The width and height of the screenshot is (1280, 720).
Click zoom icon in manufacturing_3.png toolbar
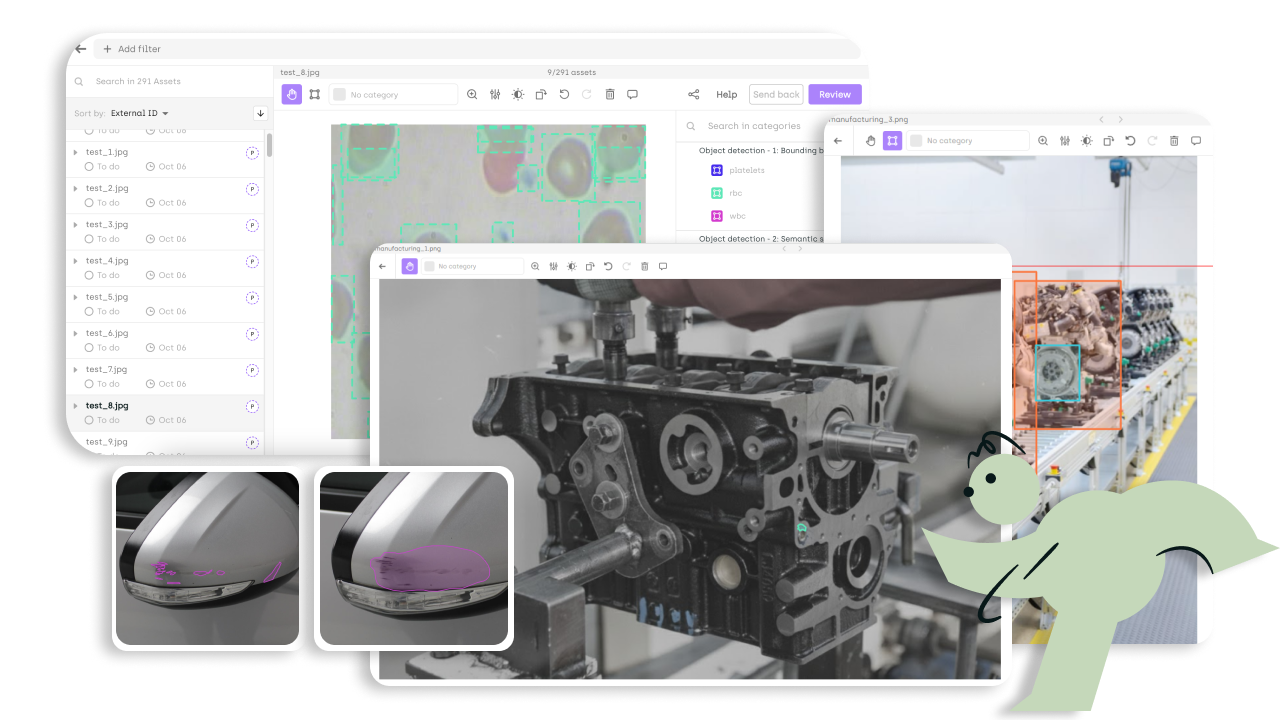(x=1043, y=141)
